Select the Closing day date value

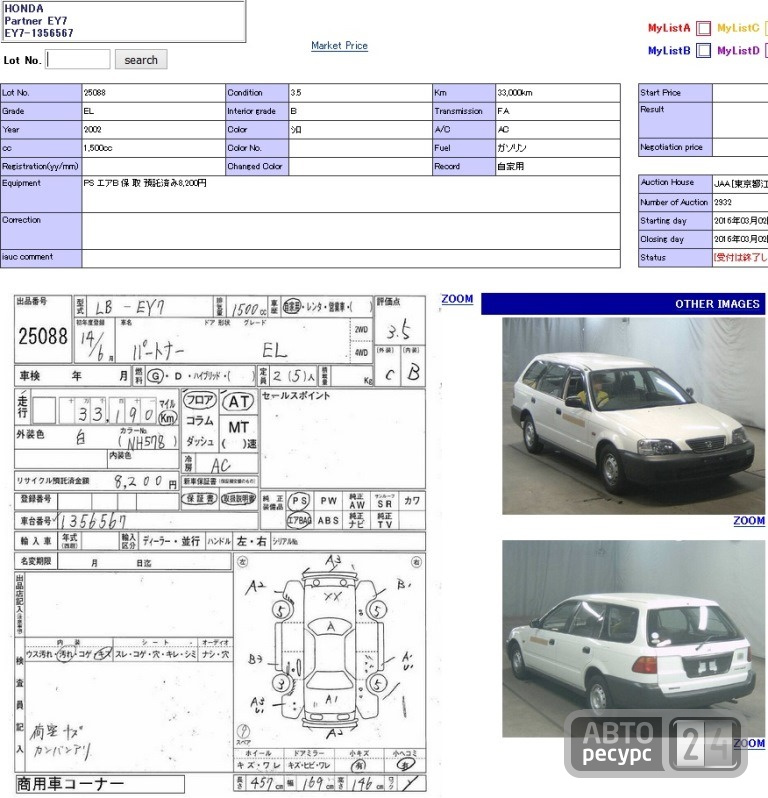click(x=741, y=239)
